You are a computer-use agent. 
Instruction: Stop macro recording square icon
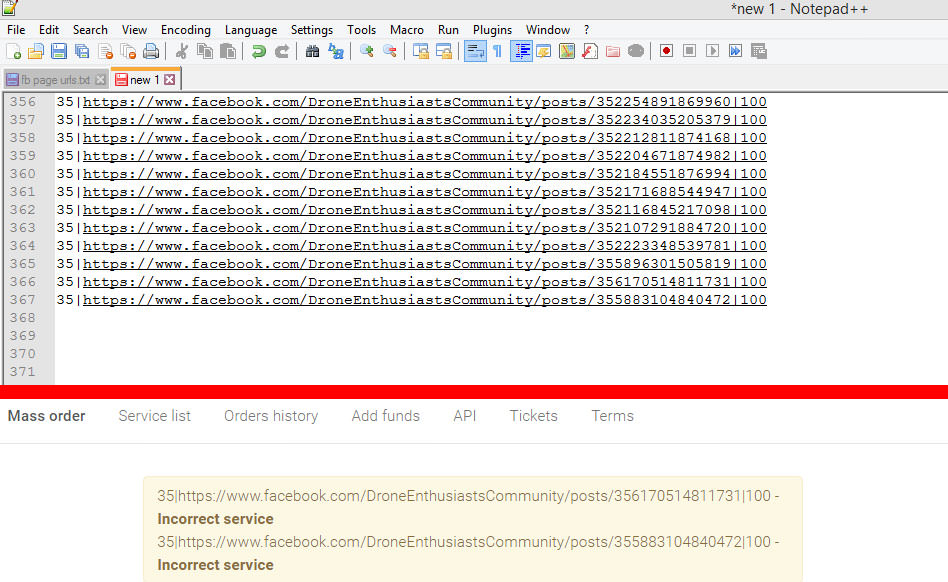[x=689, y=51]
